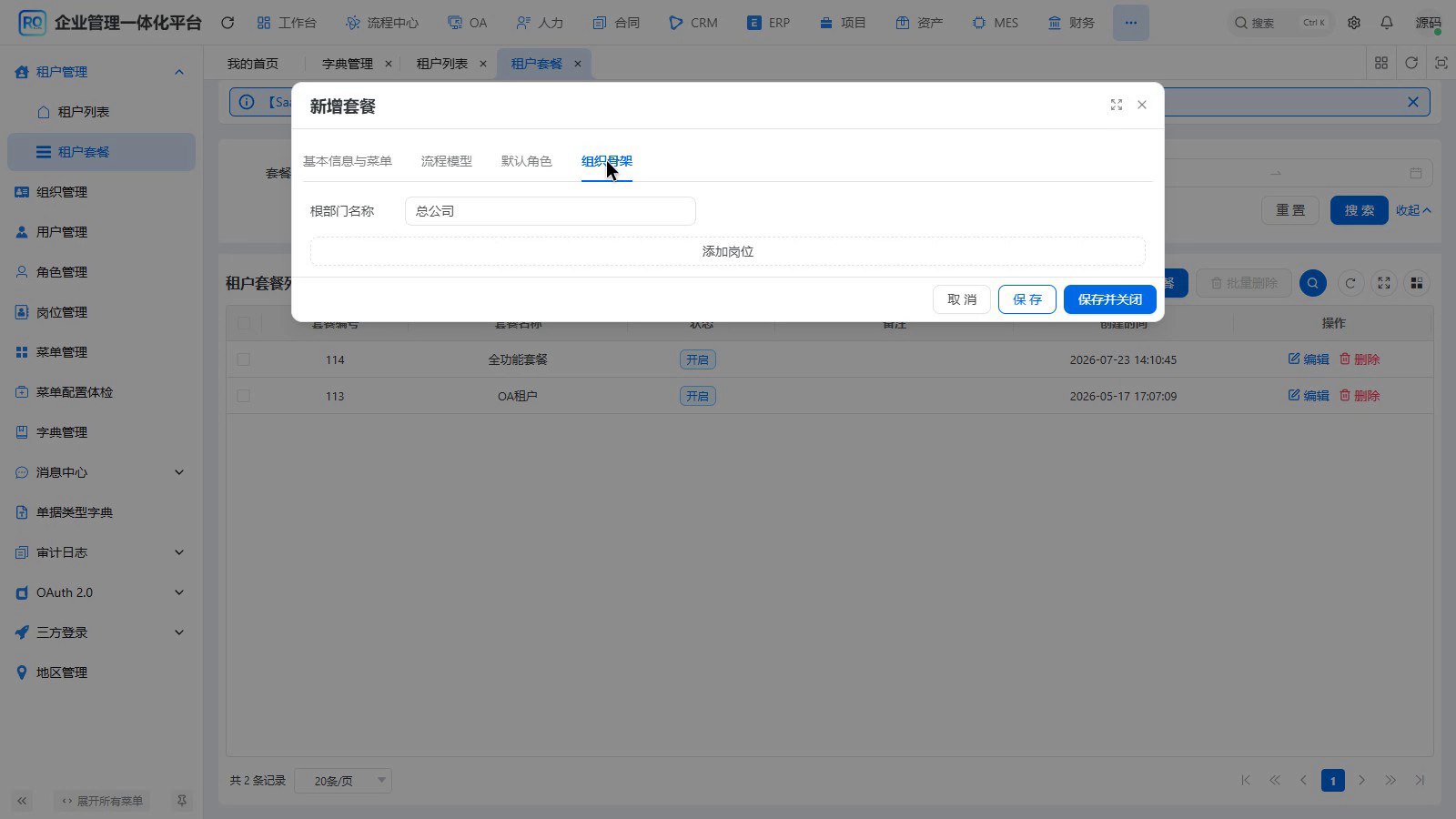Click 保存并关闭 button
Screen dimensions: 1456x819
1110,299
